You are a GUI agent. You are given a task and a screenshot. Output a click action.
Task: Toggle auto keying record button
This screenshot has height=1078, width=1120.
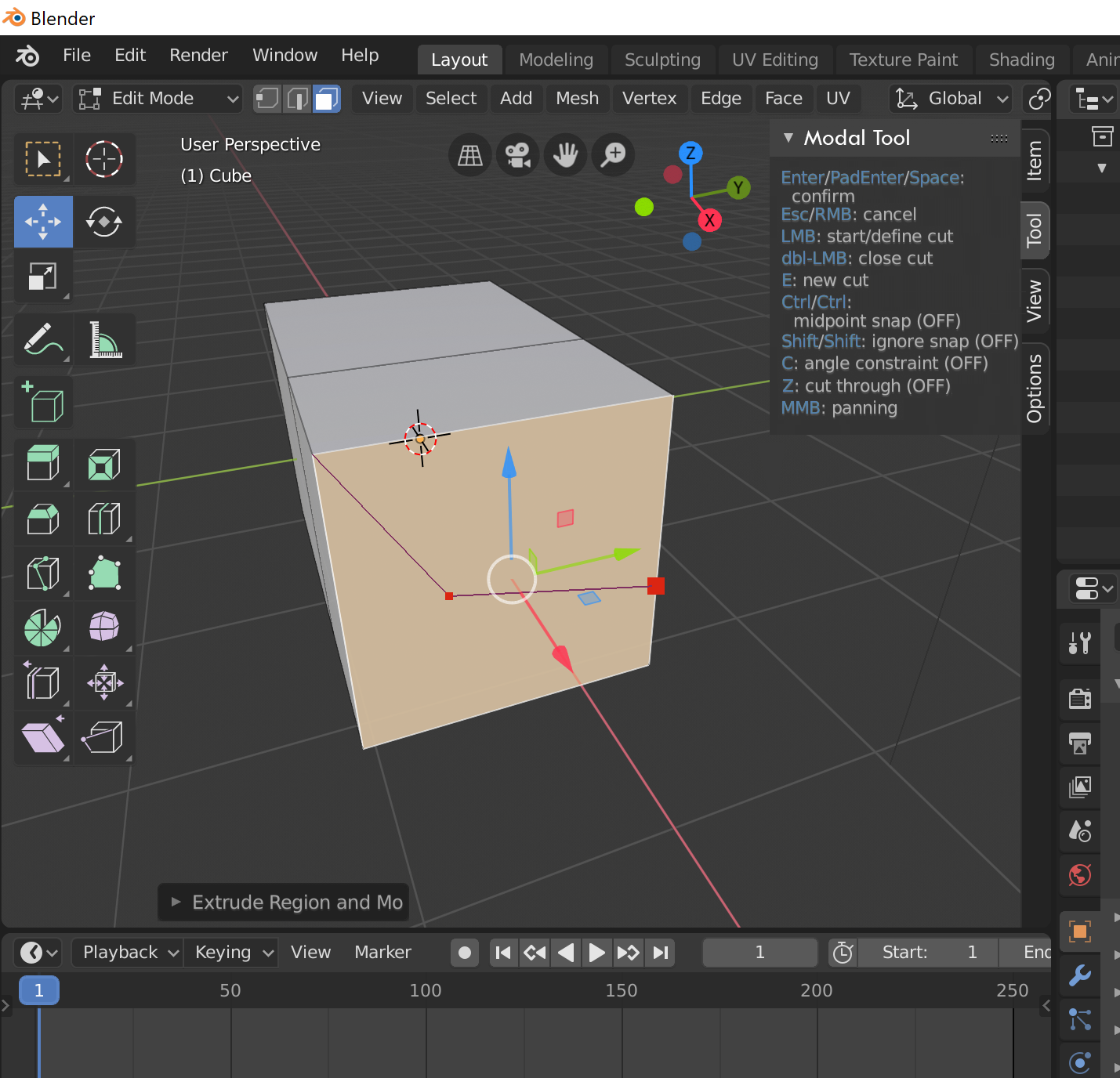coord(465,953)
